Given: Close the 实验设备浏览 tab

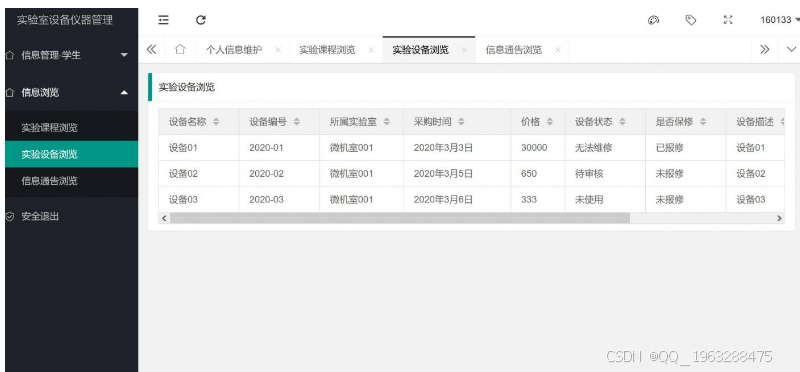Looking at the screenshot, I should click(x=465, y=50).
